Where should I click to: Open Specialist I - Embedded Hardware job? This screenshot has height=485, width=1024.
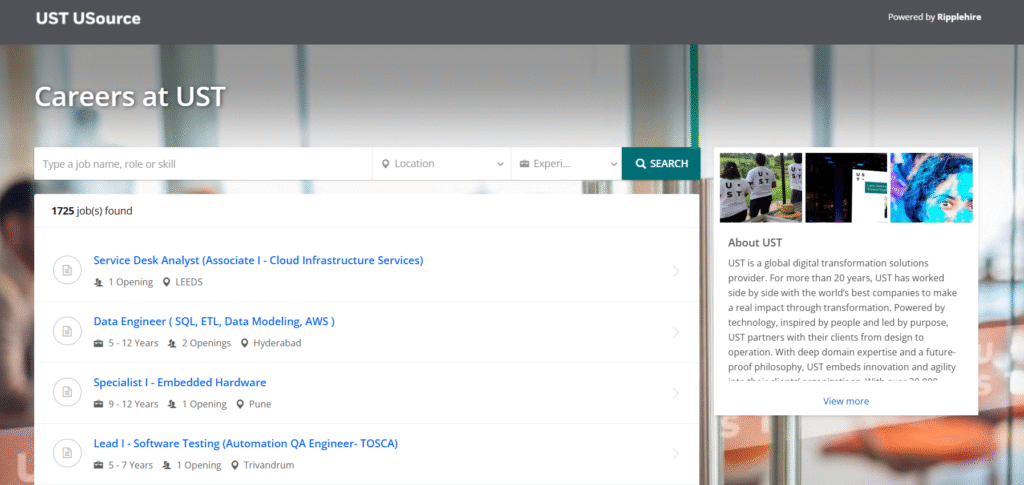(180, 383)
